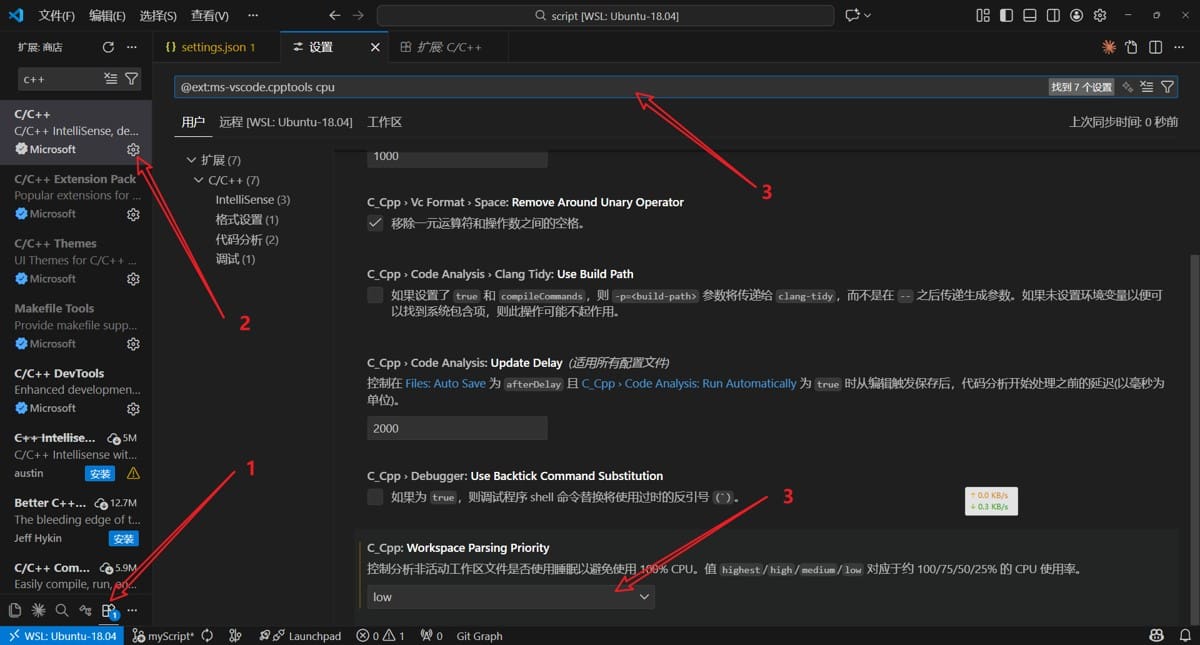Viewport: 1200px width, 645px height.
Task: Click the Update Delay 2000 input field
Action: tap(457, 428)
